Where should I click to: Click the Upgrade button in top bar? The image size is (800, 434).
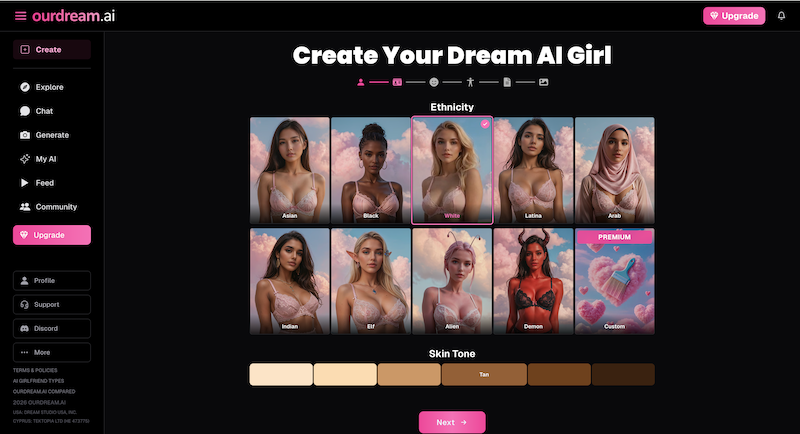point(734,16)
